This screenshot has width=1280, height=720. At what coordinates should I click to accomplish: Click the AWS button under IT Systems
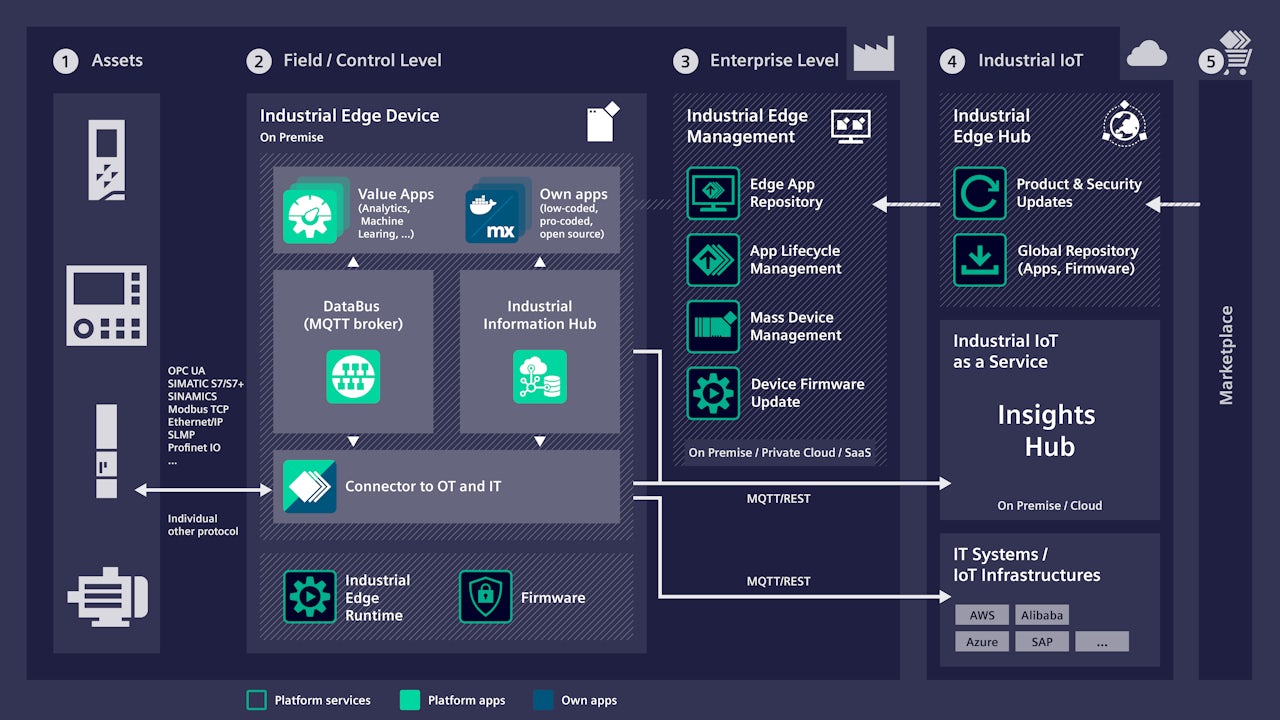tap(981, 615)
